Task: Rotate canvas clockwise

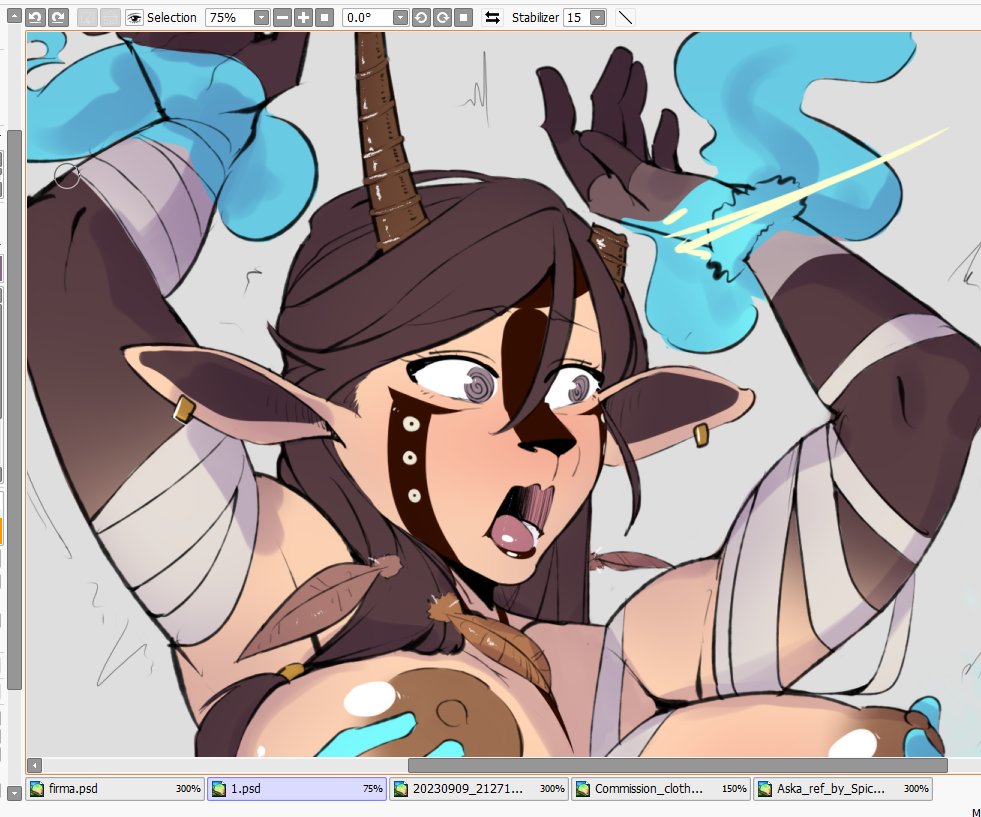Action: click(442, 18)
